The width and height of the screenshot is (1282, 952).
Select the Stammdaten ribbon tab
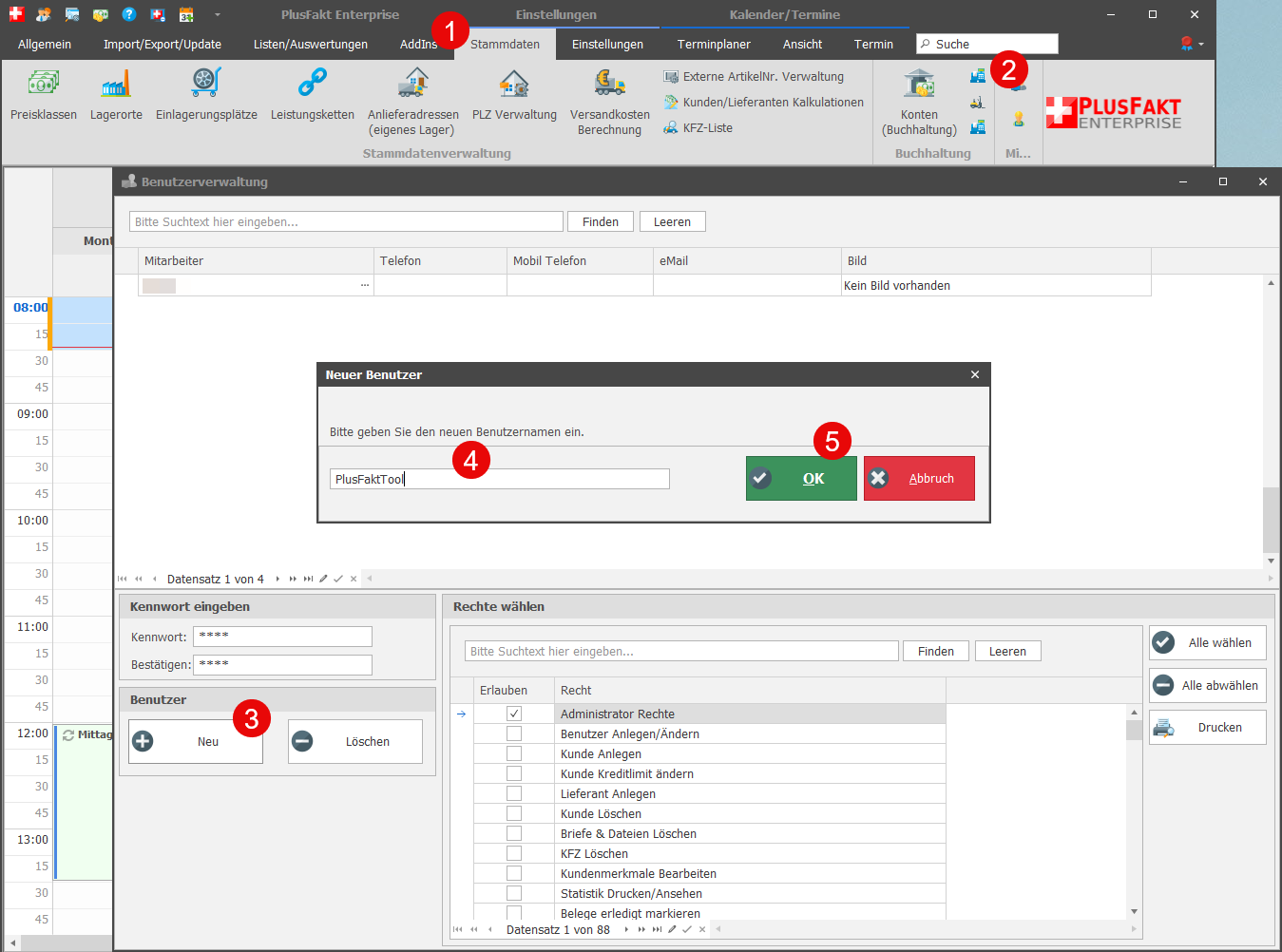pos(505,45)
